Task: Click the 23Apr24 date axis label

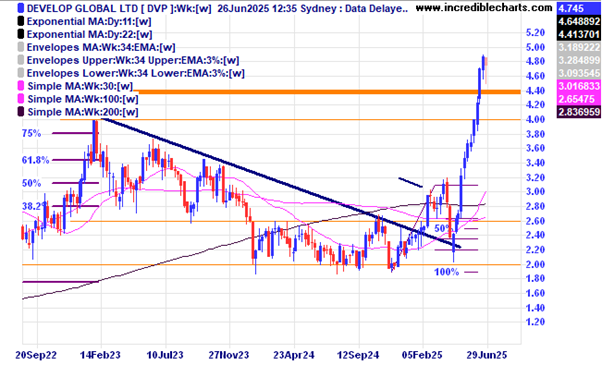Action: pos(294,355)
